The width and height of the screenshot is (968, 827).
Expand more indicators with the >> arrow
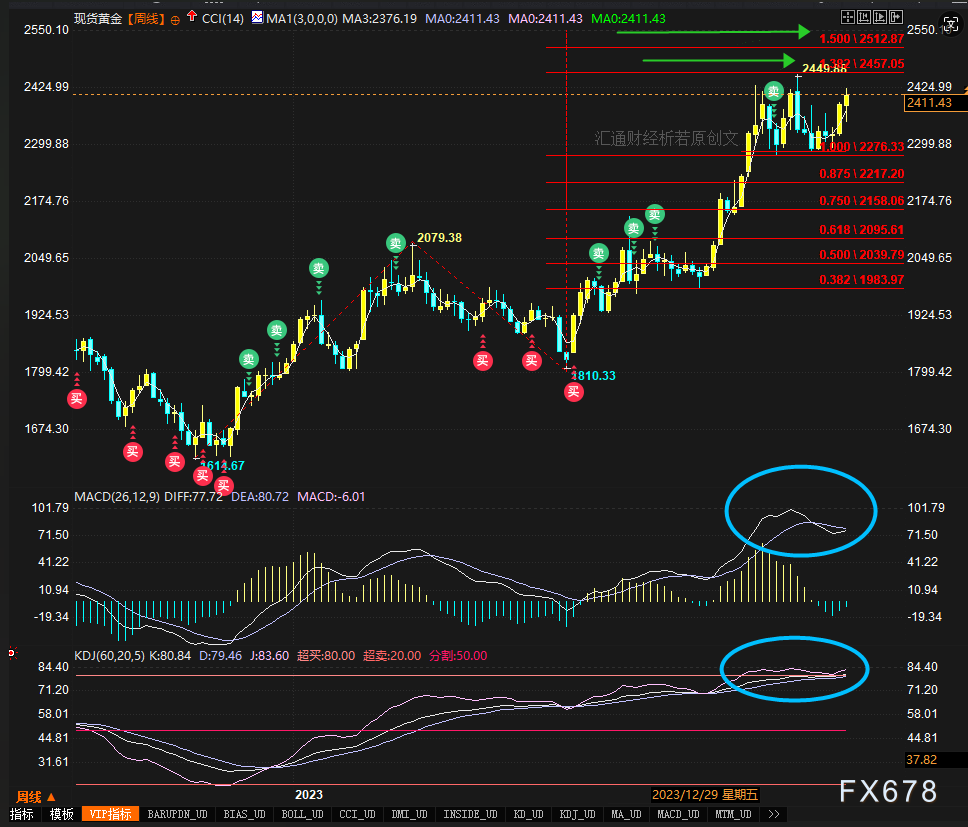click(774, 814)
